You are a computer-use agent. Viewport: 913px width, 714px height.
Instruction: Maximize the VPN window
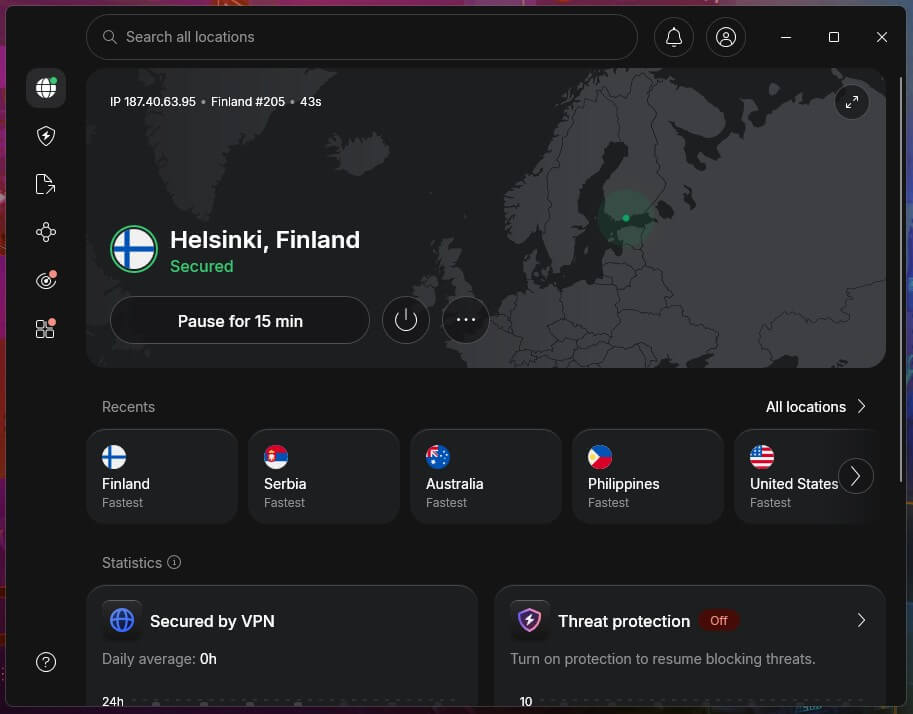coord(834,37)
